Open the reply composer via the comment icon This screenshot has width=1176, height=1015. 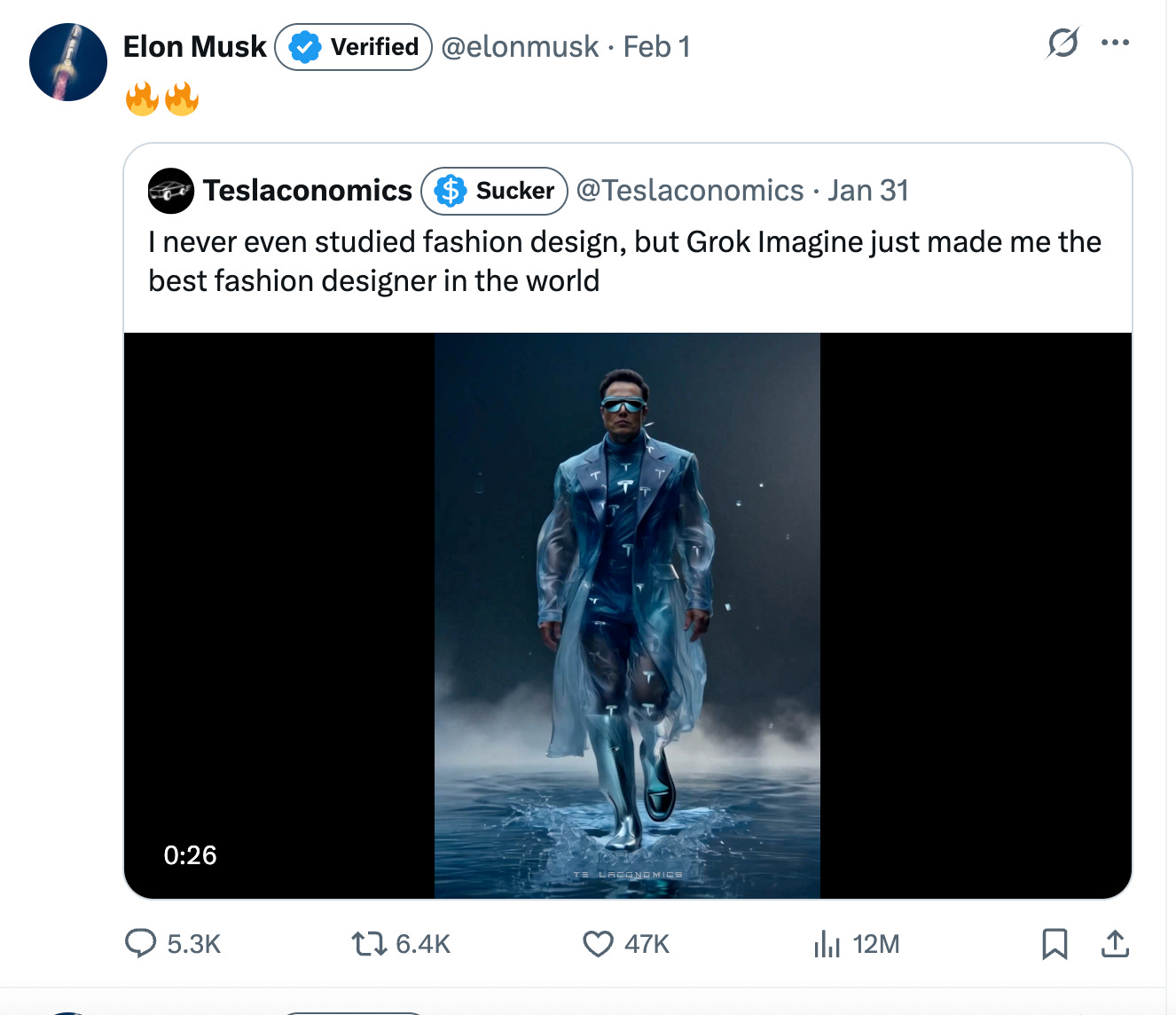pos(142,945)
